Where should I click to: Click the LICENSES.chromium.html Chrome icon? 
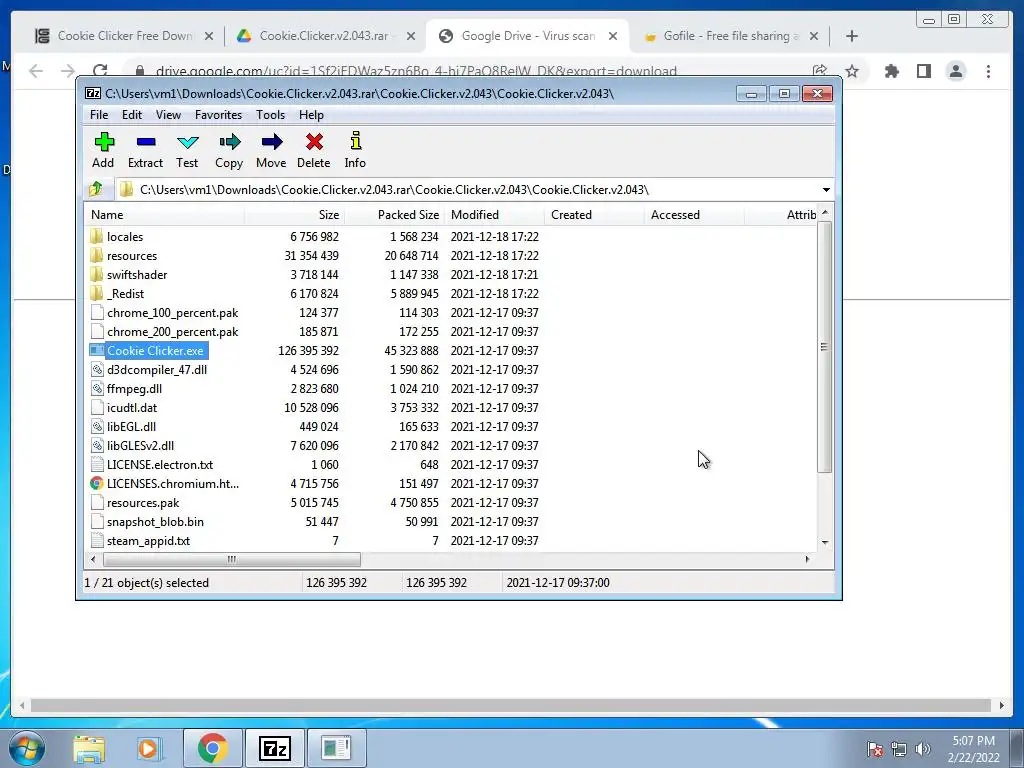coord(97,483)
